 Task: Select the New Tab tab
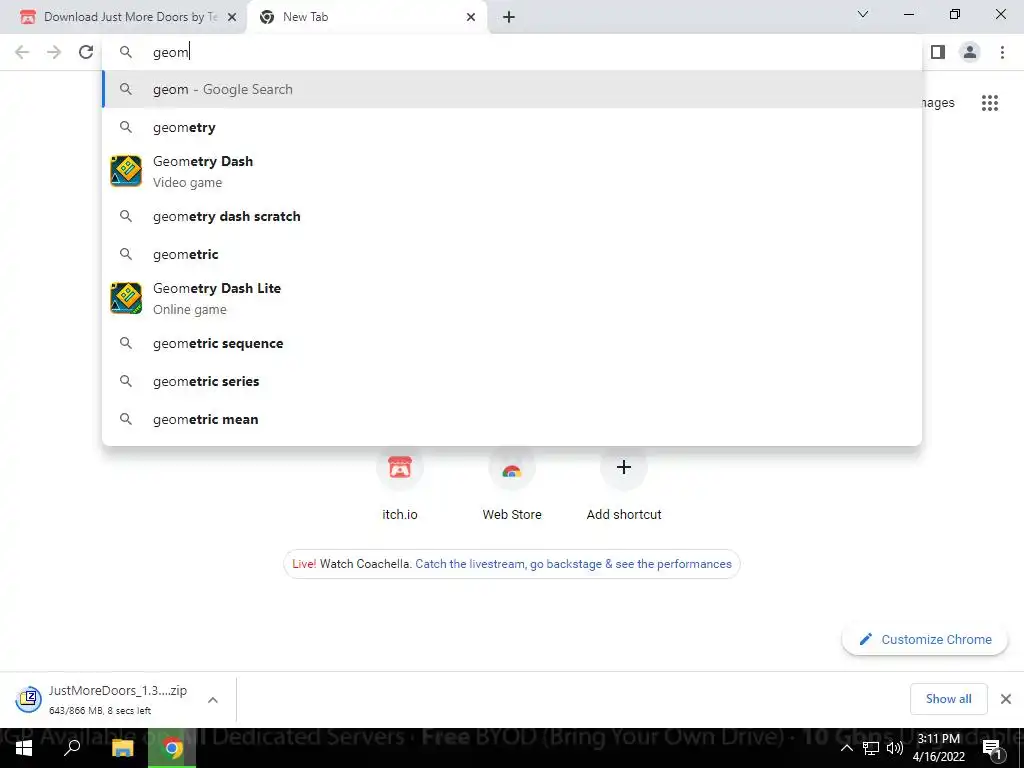point(367,17)
